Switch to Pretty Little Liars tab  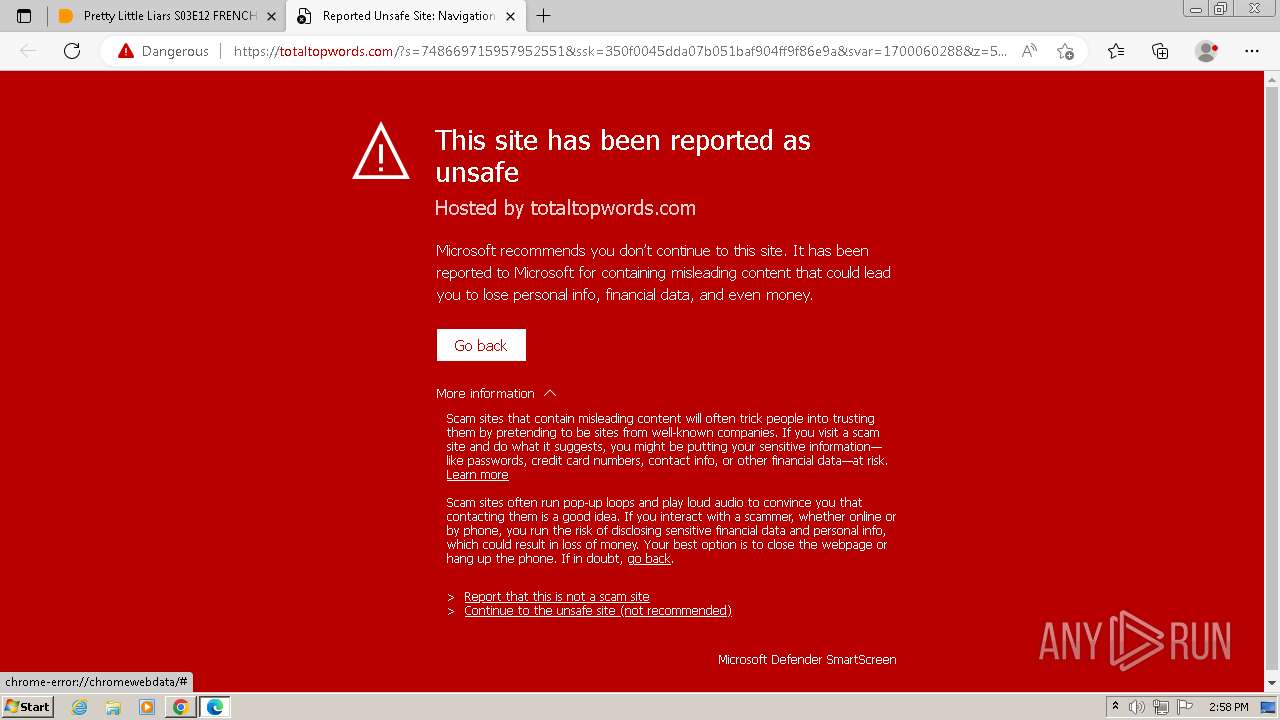167,16
